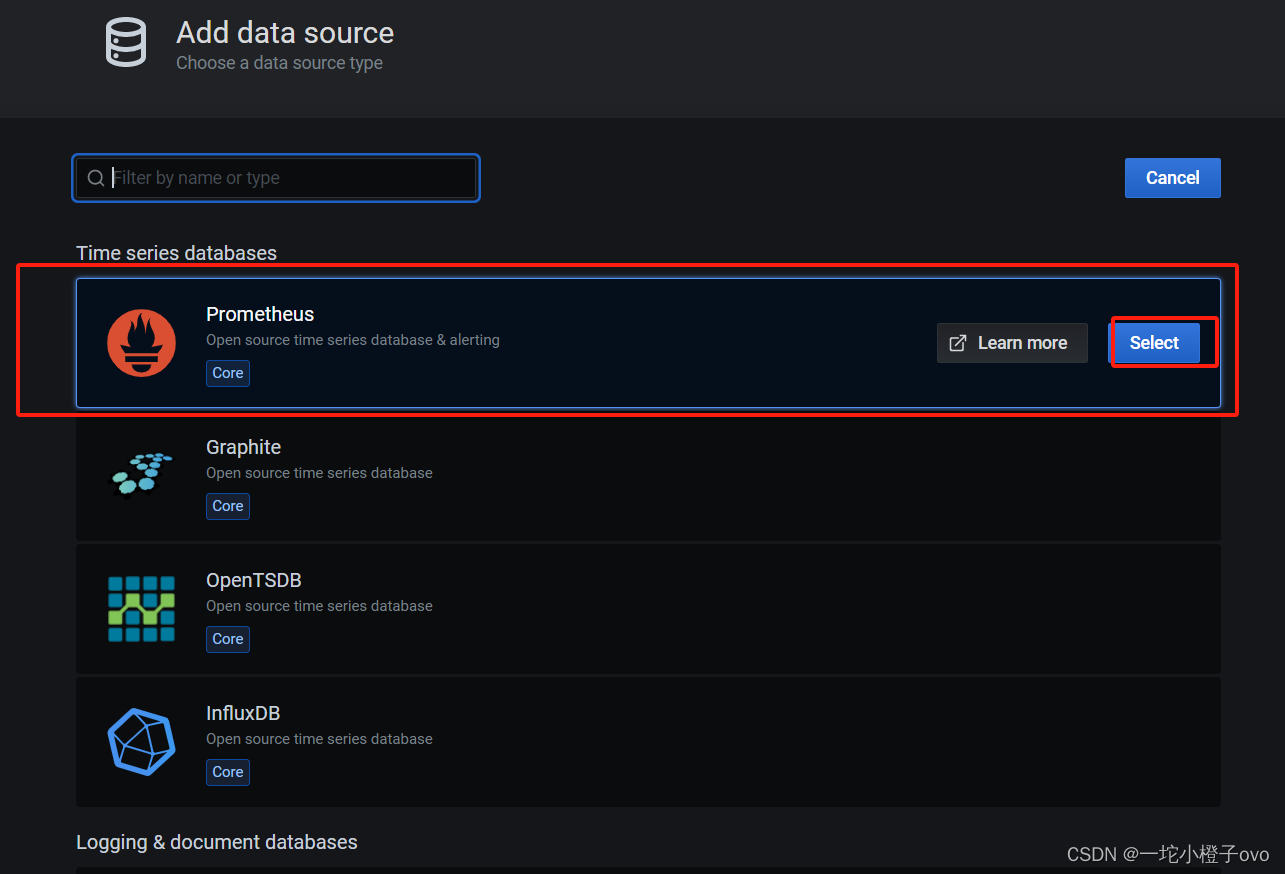Click the Core badge under InfluxDB
Image resolution: width=1285 pixels, height=874 pixels.
(228, 772)
